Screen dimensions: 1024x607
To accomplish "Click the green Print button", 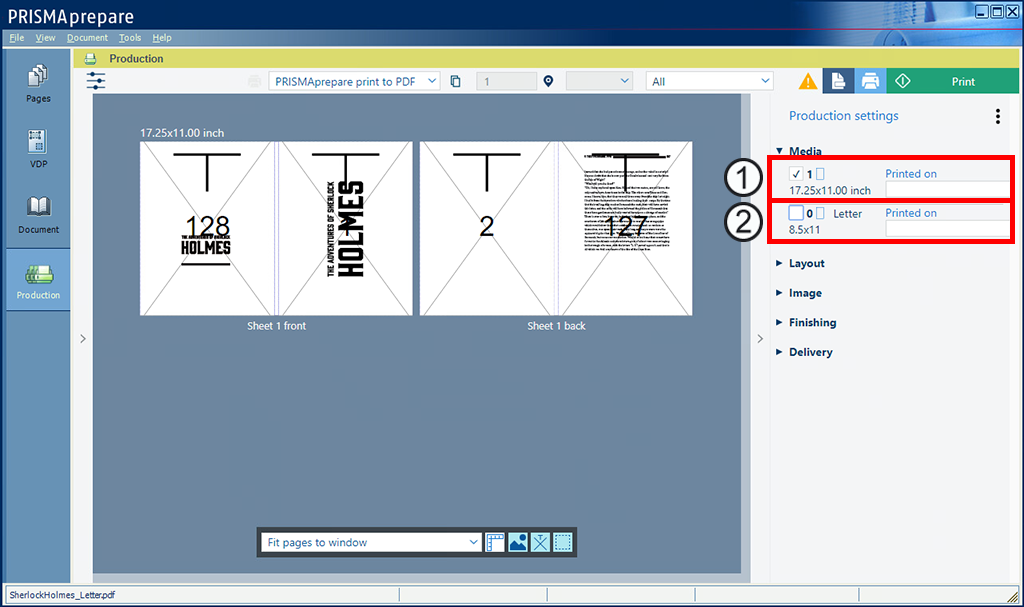I will tap(953, 81).
